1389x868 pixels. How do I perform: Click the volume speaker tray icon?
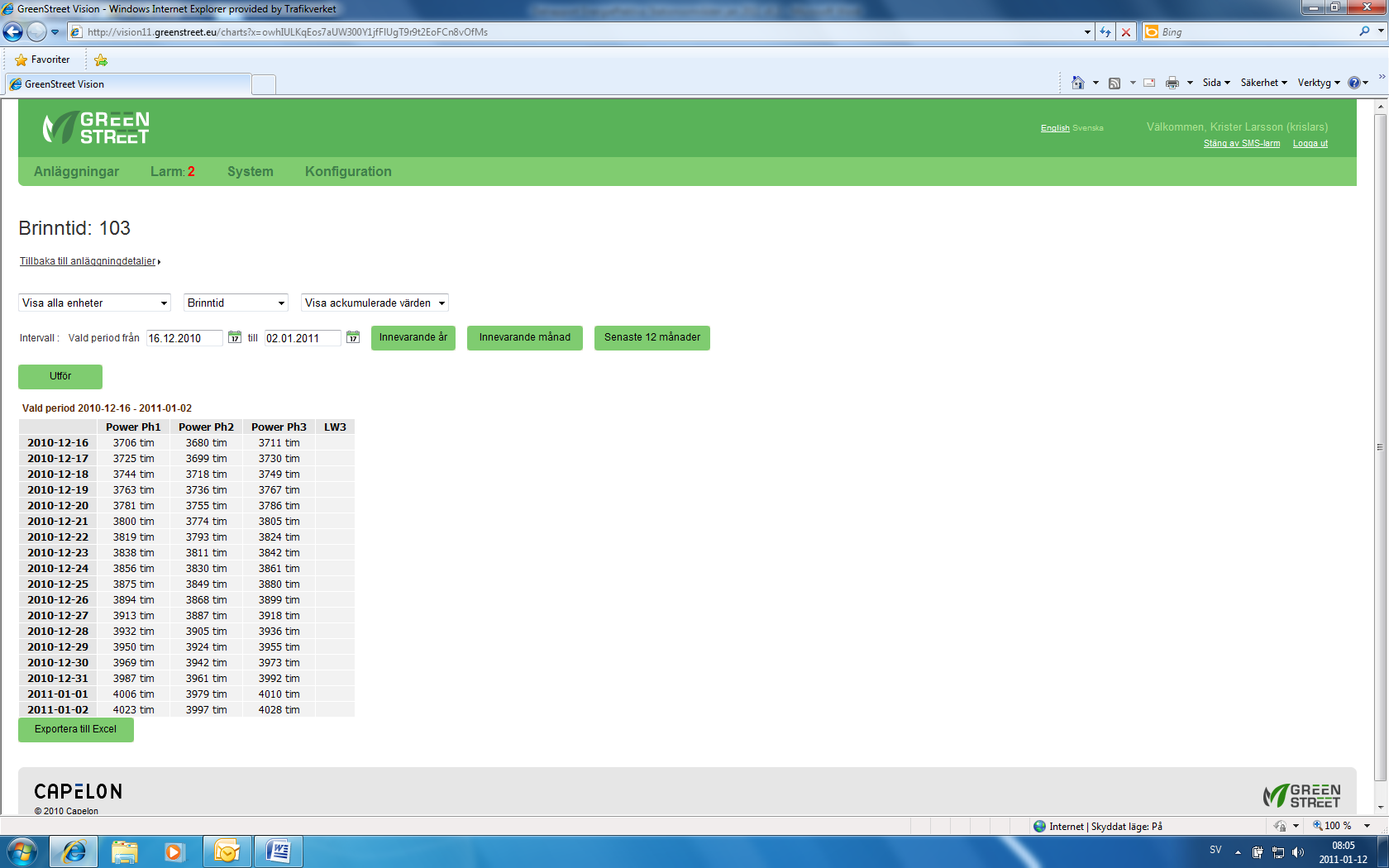coord(1298,852)
